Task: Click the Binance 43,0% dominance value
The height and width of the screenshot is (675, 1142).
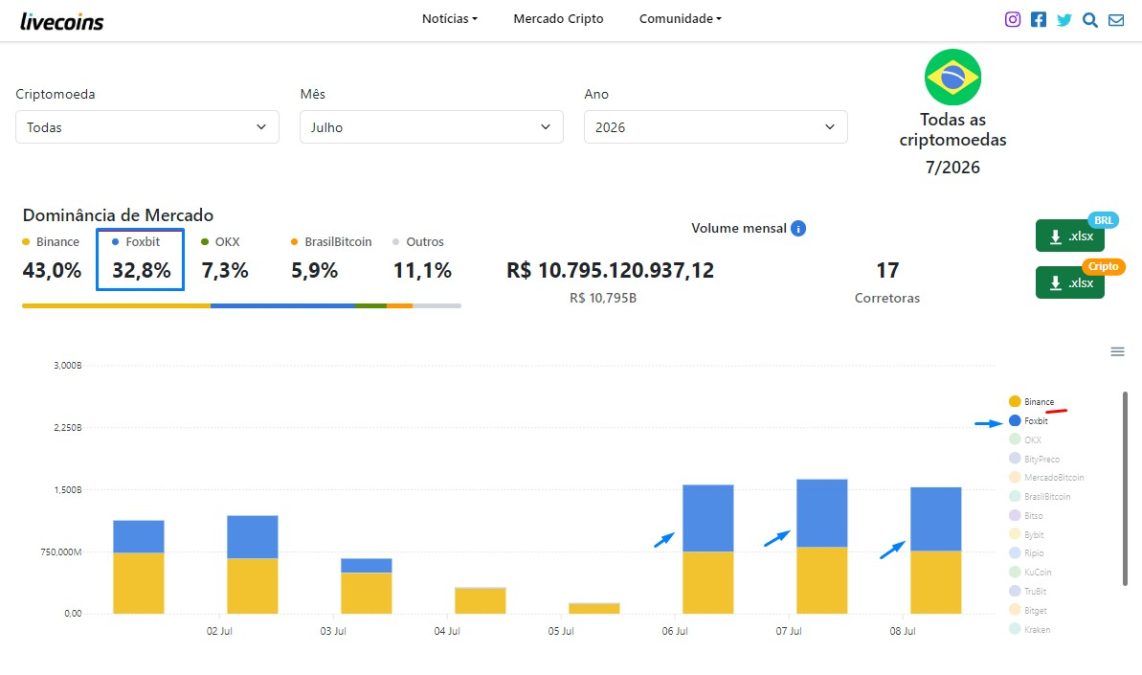Action: pos(52,271)
